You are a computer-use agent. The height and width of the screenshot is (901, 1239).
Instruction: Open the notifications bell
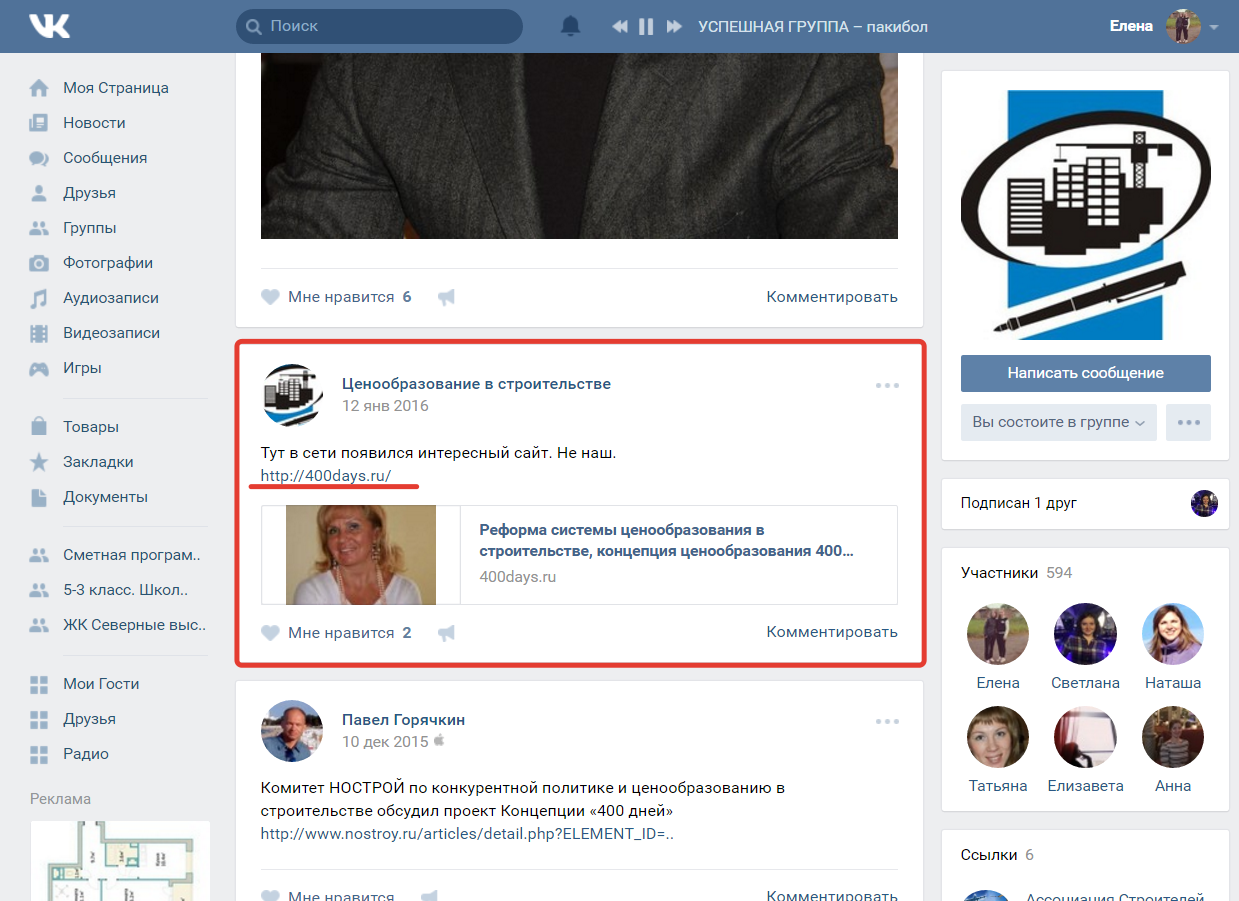tap(570, 26)
